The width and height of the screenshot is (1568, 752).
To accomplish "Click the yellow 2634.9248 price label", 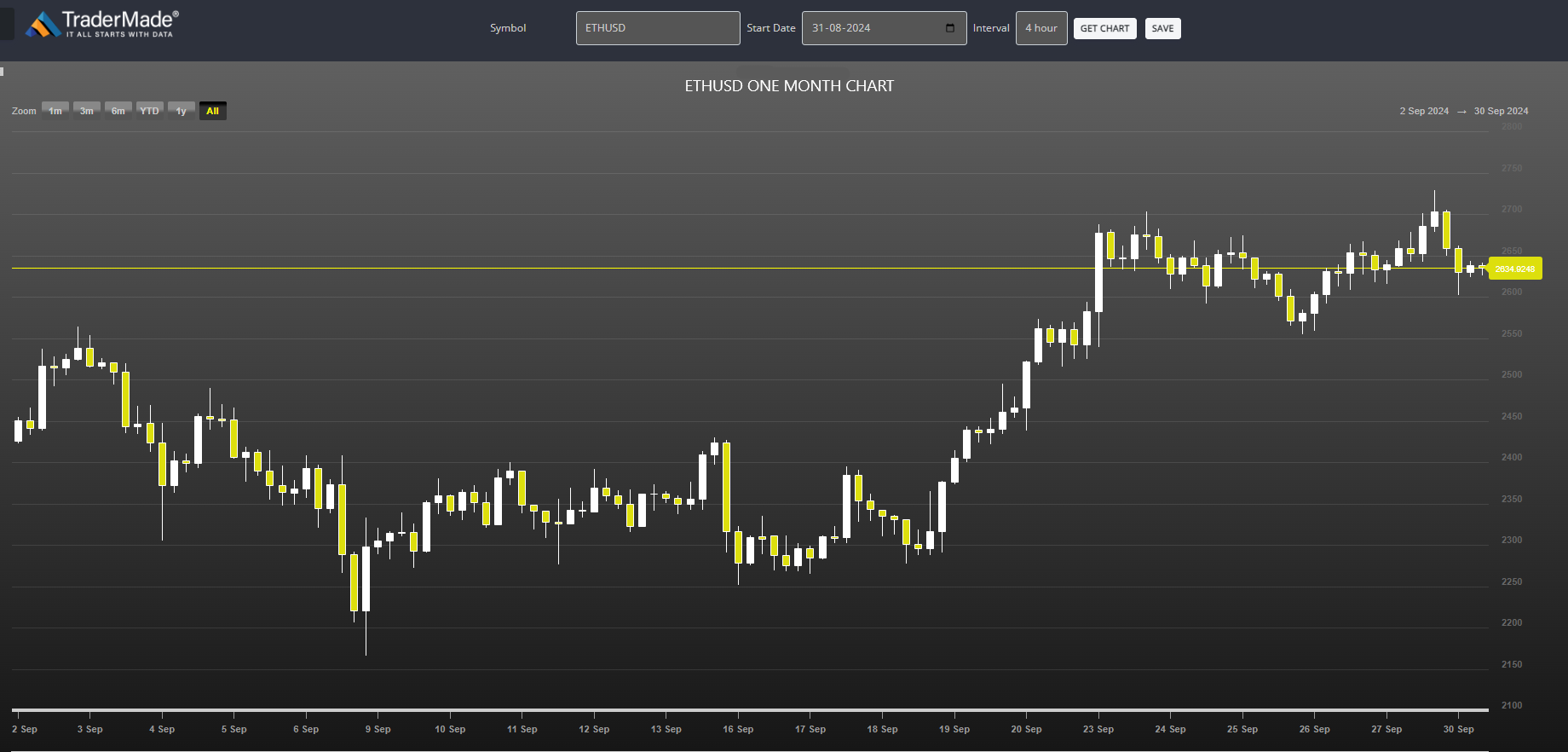I will (x=1515, y=269).
